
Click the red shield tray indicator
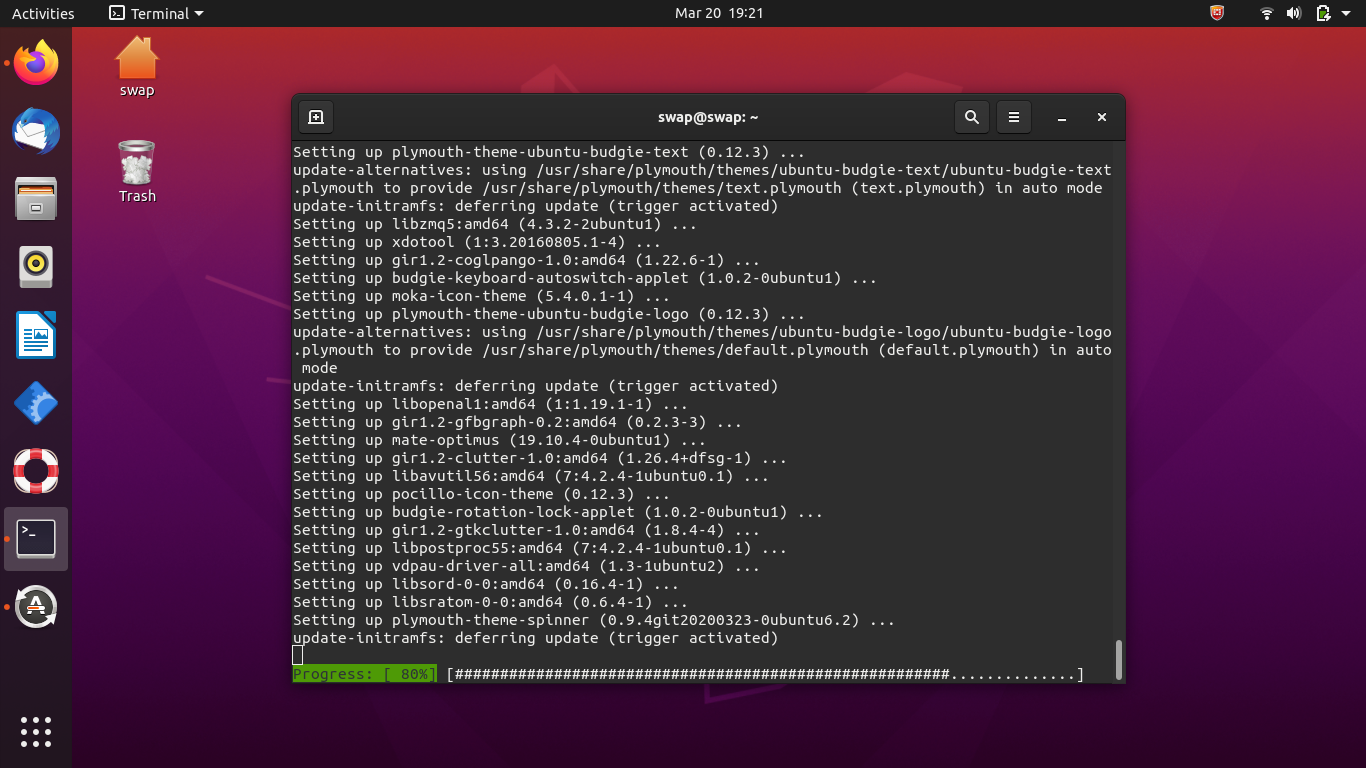pos(1217,13)
